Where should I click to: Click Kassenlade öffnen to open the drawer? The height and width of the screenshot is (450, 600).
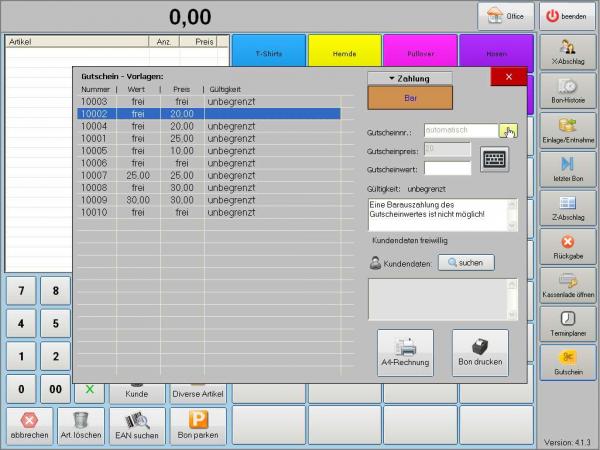pyautogui.click(x=567, y=285)
